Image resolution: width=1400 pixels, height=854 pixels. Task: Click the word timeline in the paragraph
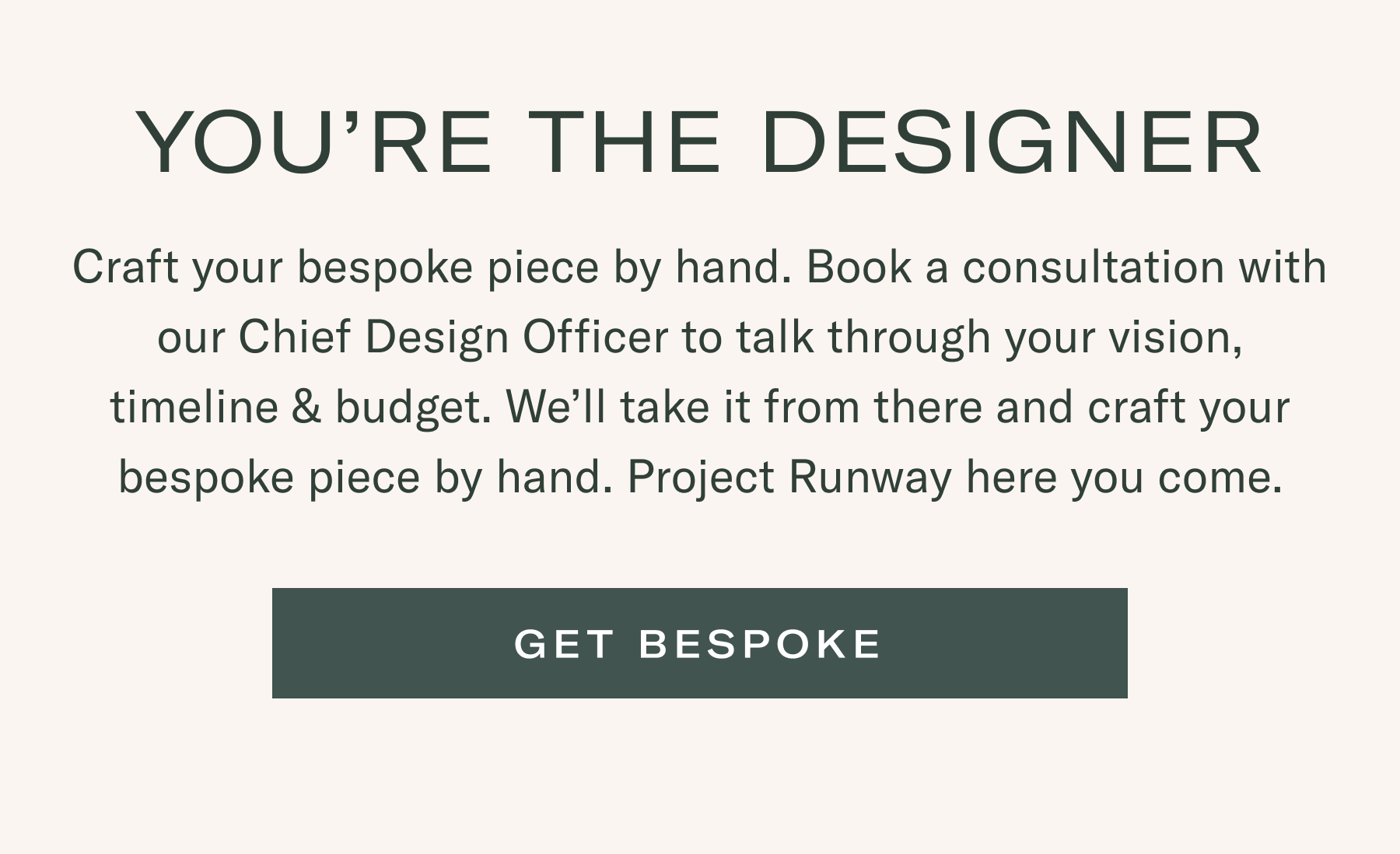tap(194, 407)
